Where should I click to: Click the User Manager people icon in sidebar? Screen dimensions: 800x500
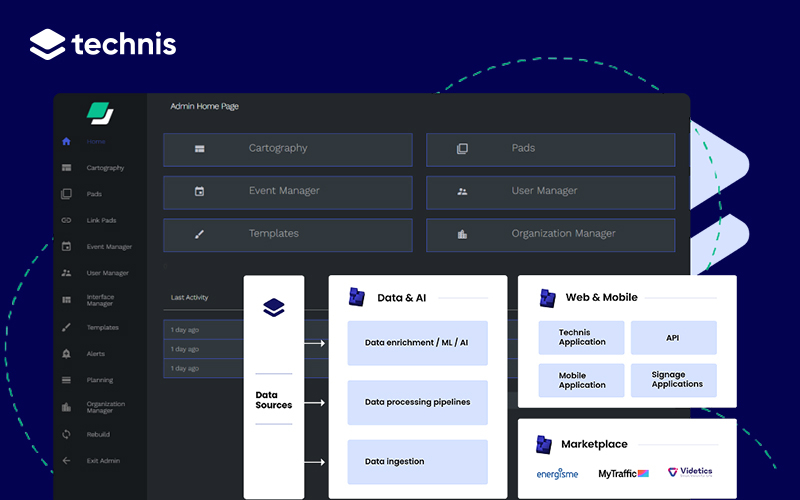pyautogui.click(x=66, y=273)
